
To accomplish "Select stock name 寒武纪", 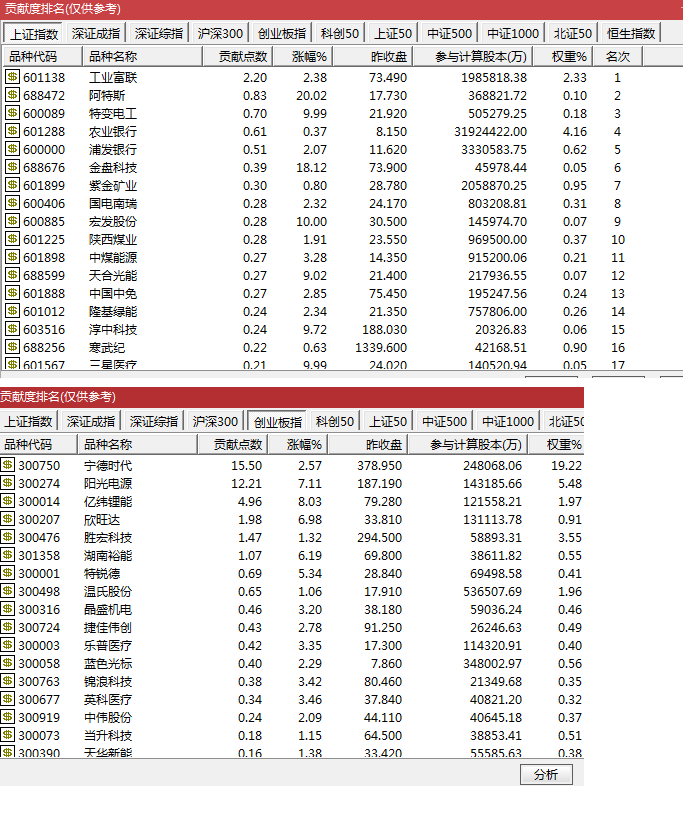I will (107, 348).
